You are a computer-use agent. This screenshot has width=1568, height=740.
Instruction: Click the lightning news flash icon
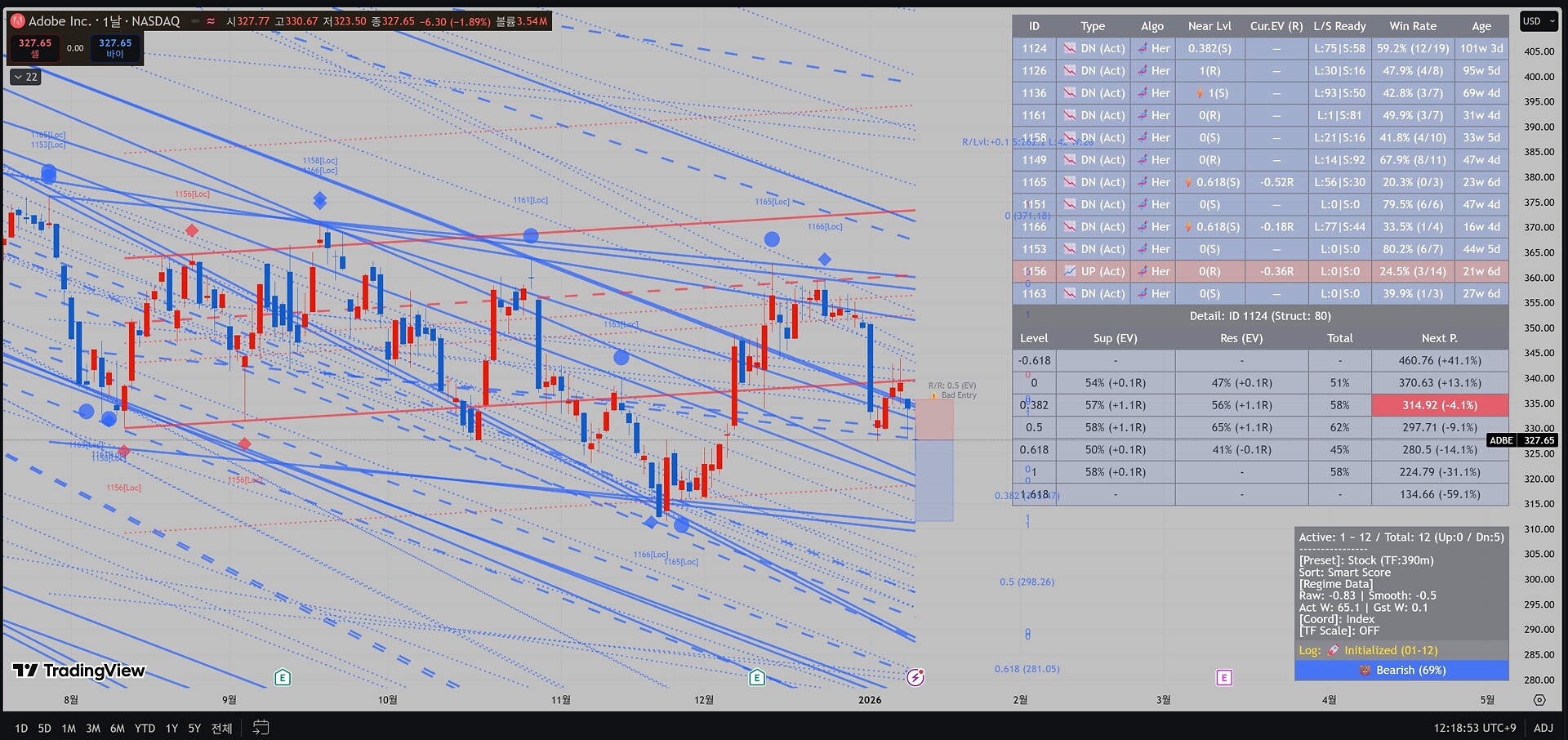[915, 677]
